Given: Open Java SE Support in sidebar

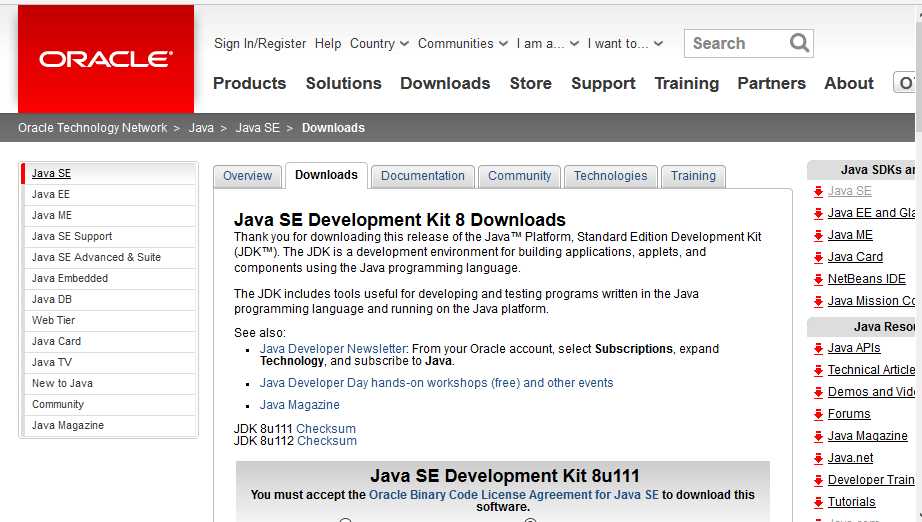Looking at the screenshot, I should [x=109, y=236].
